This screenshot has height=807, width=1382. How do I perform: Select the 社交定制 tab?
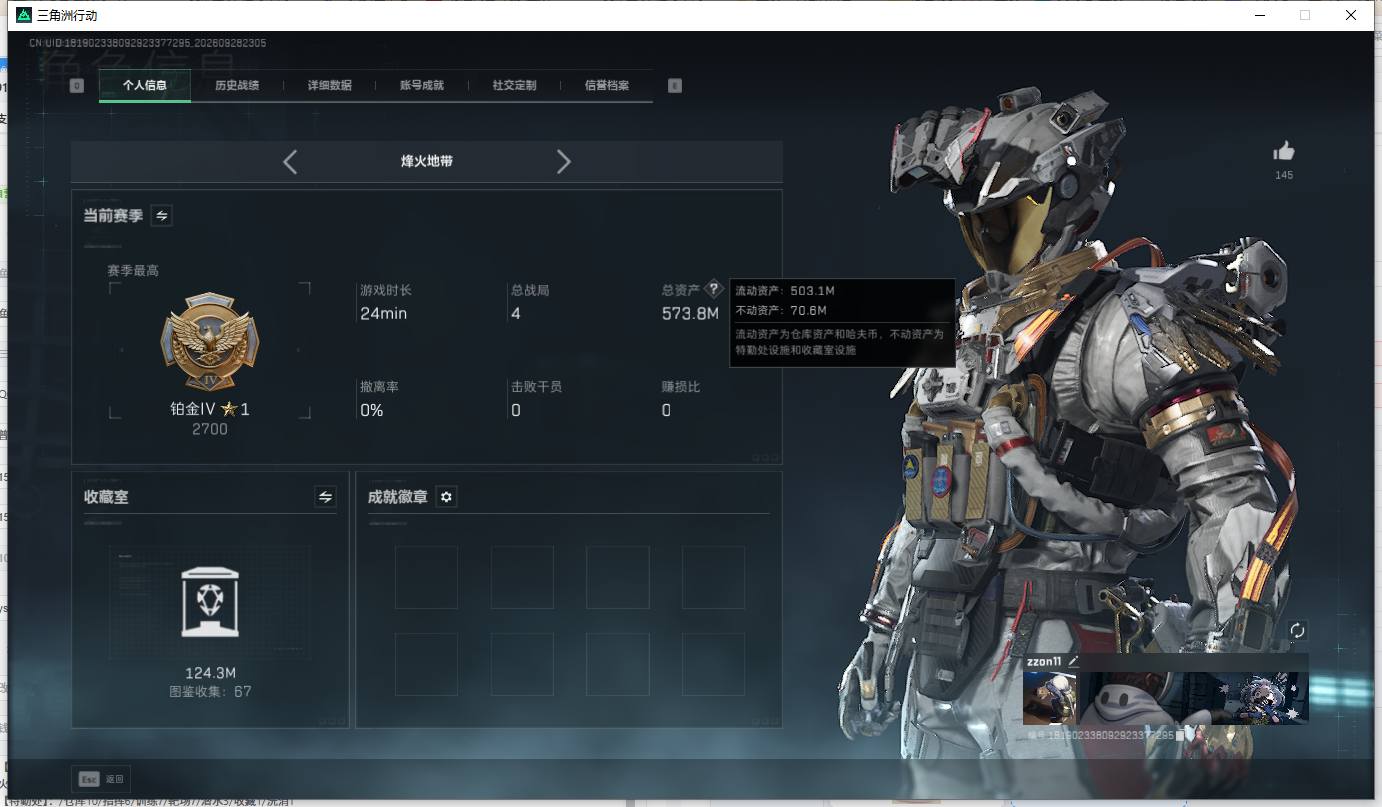tap(515, 85)
